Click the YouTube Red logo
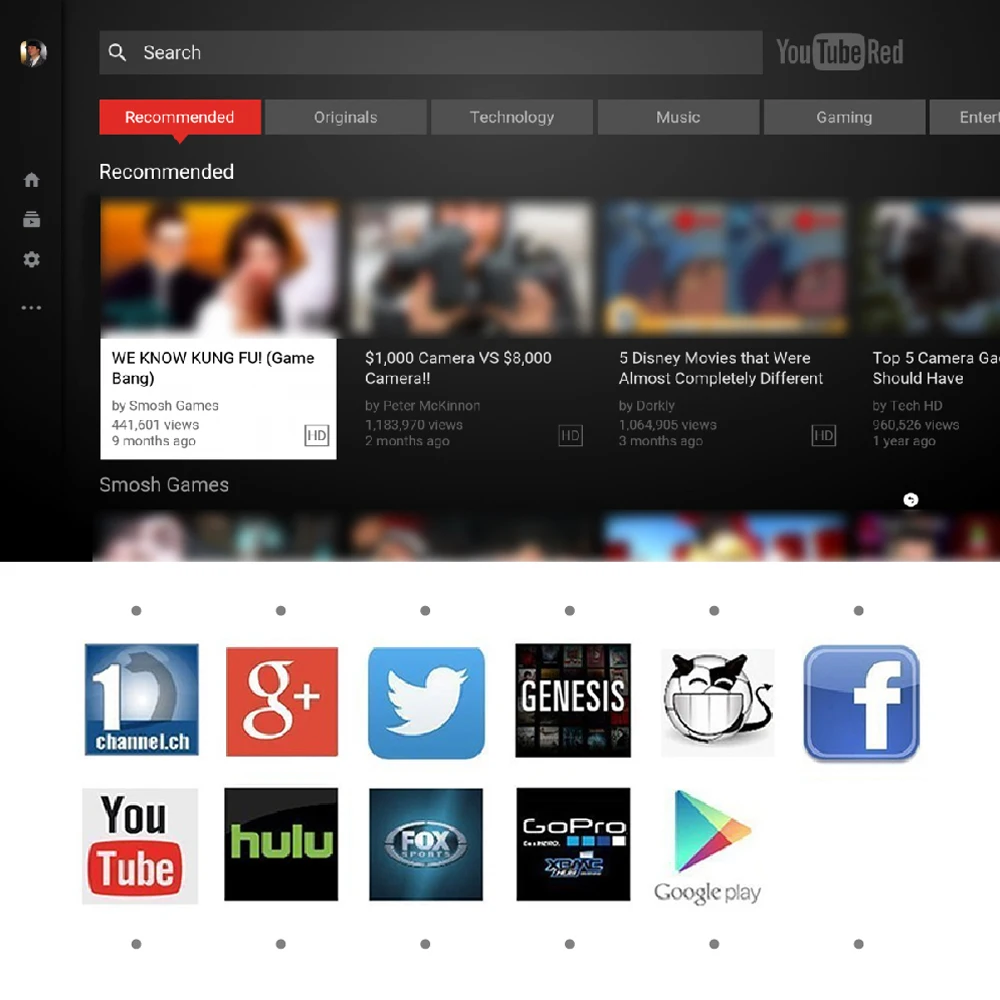1000x1000 pixels. coord(839,52)
